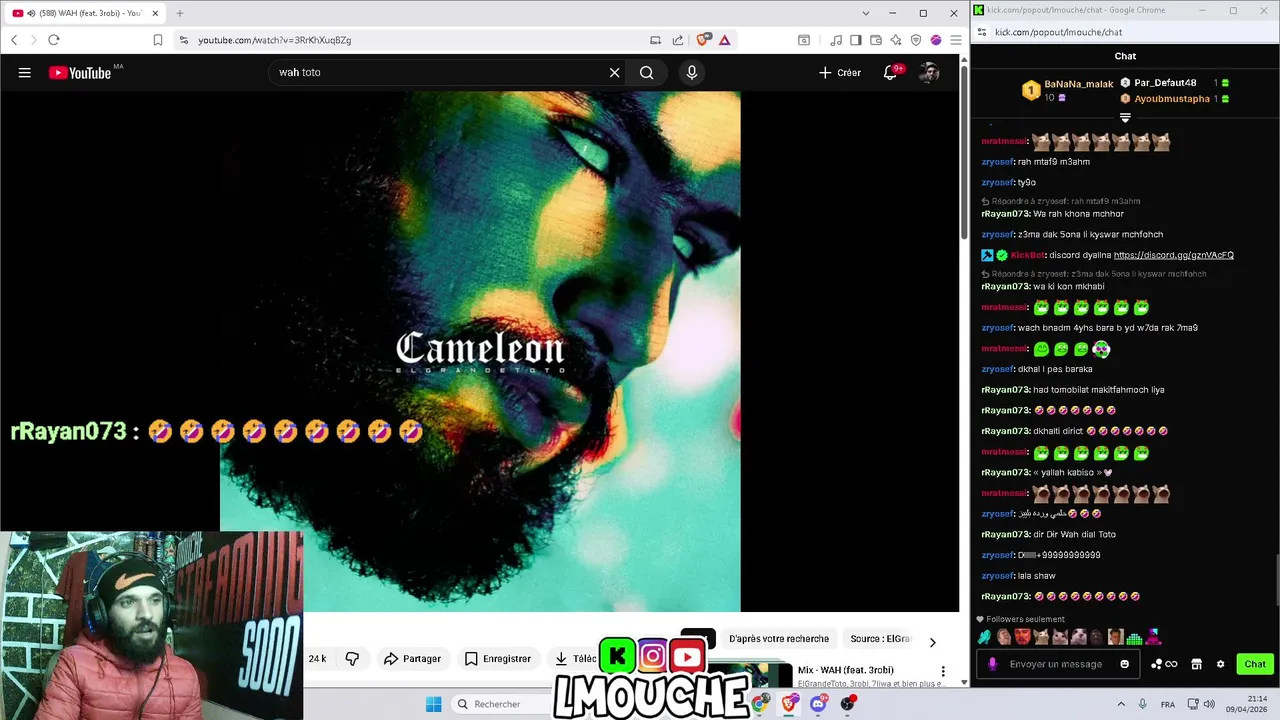Open Leo AI sparkle icon

[895, 40]
